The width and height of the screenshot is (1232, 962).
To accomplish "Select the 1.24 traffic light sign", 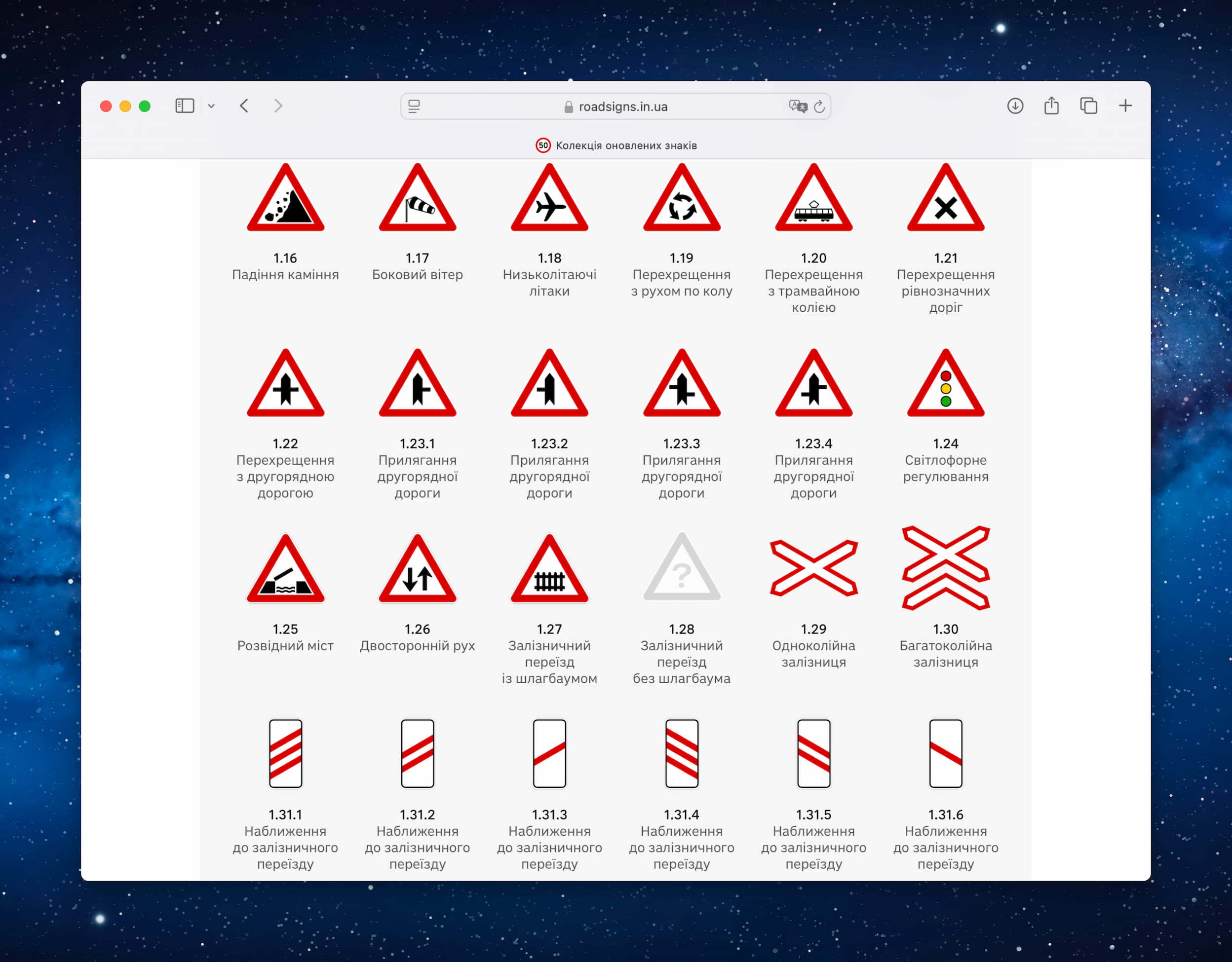I will pyautogui.click(x=946, y=383).
